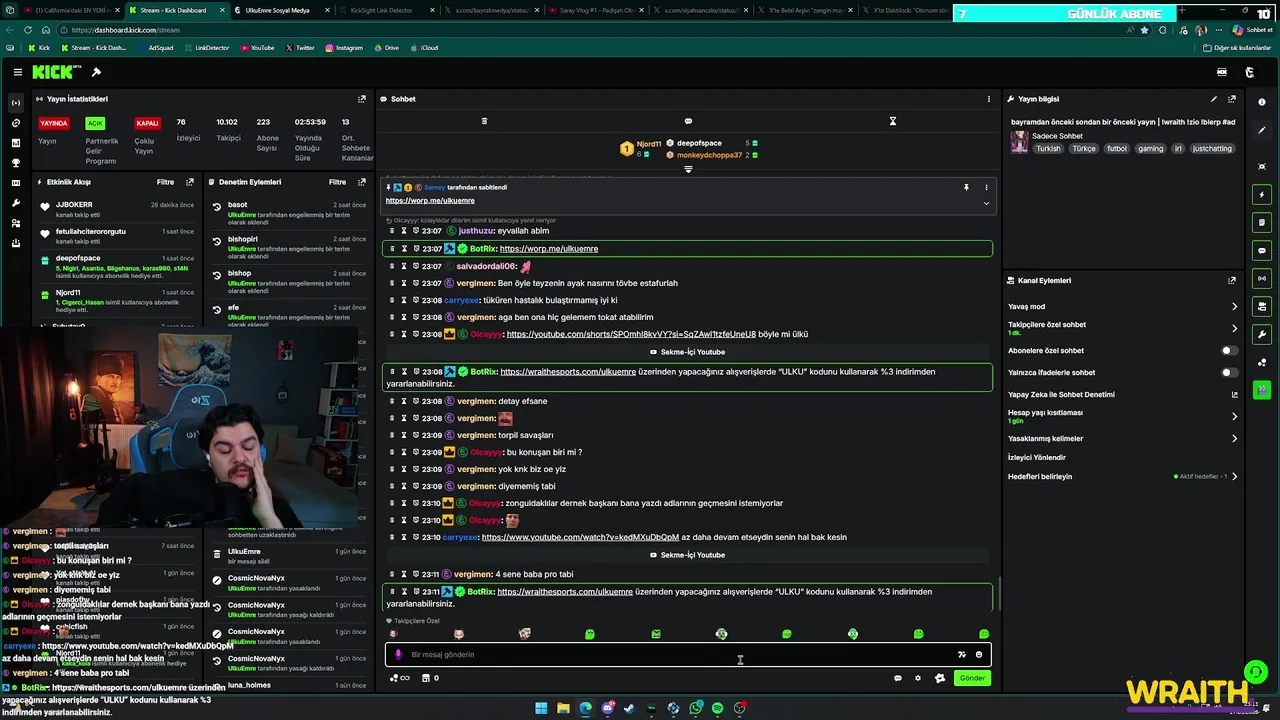Click the chat panel scrollbar

coord(998,593)
